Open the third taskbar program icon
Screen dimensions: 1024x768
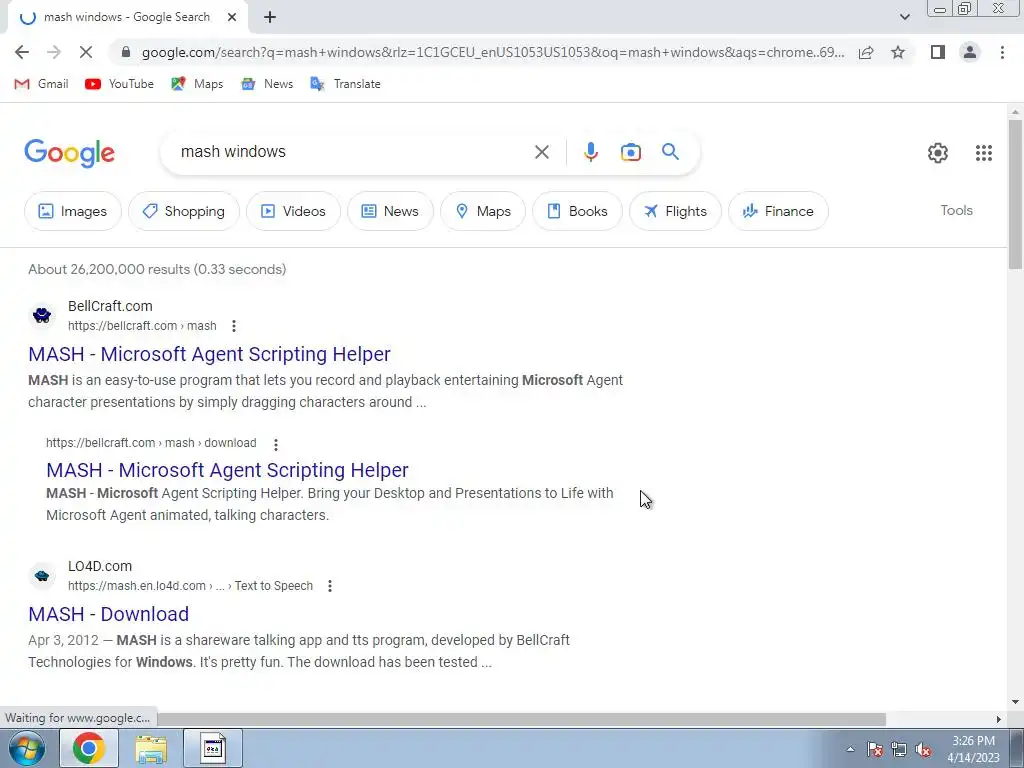pyautogui.click(x=213, y=748)
